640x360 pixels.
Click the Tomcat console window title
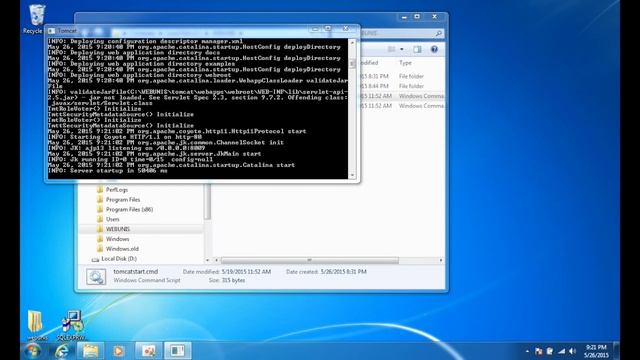[67, 31]
